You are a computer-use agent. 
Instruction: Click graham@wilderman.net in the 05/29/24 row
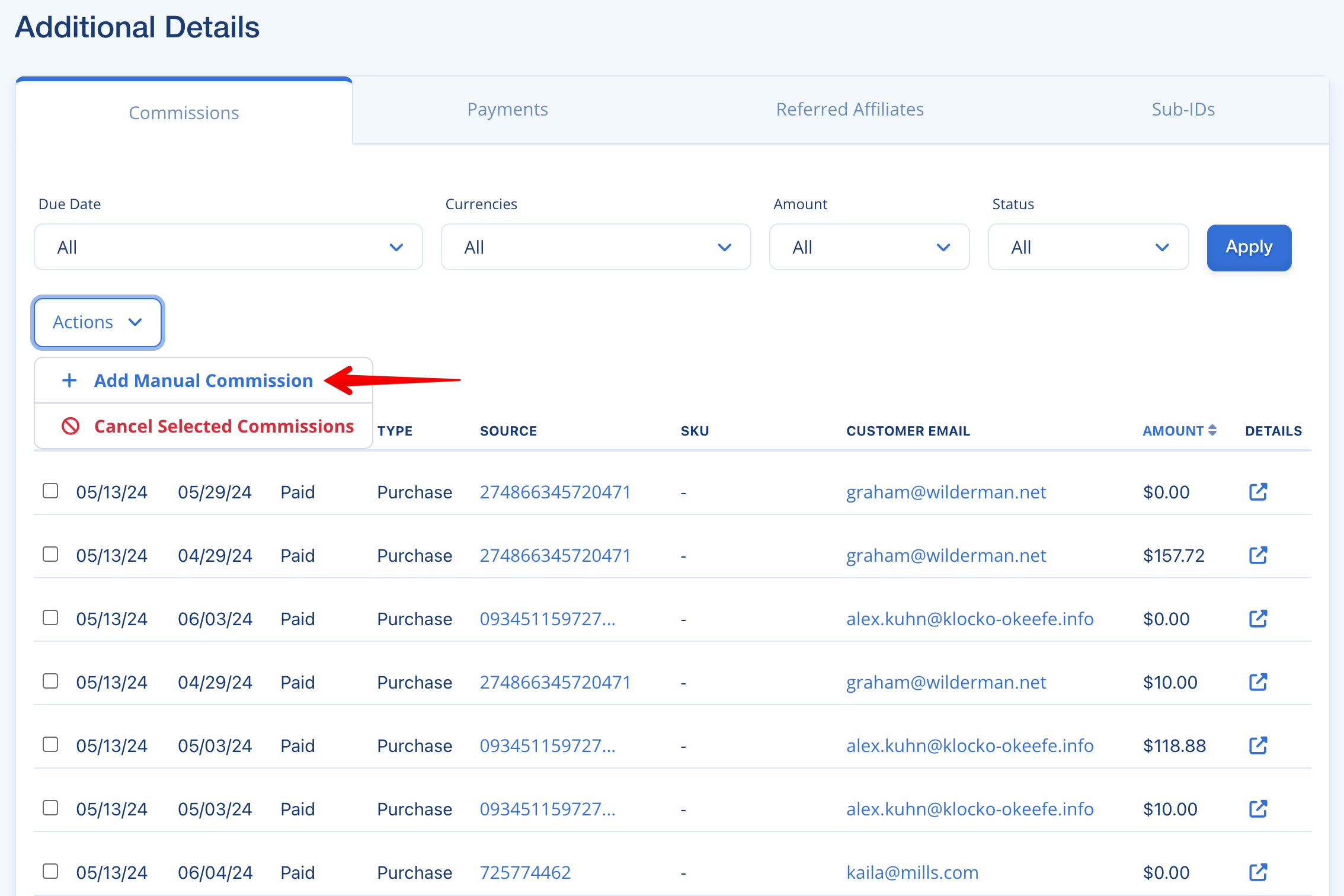click(946, 492)
